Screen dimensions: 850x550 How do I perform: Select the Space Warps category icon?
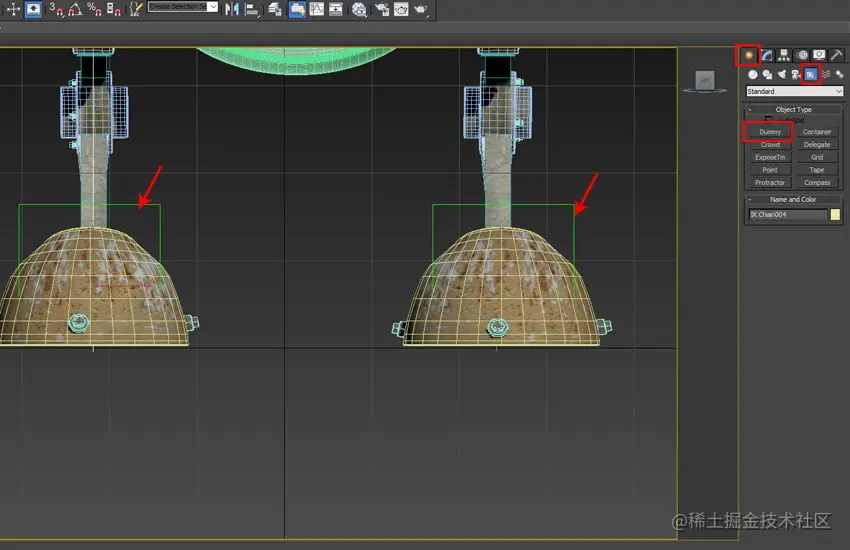[x=826, y=74]
